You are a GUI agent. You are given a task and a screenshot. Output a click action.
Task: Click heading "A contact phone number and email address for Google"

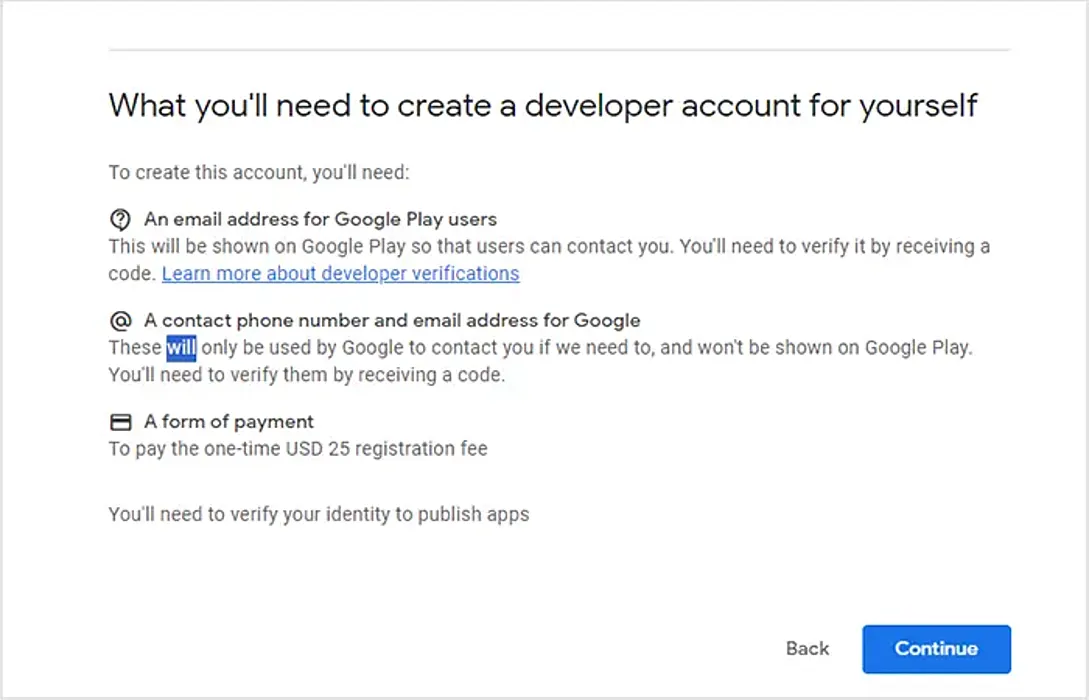[392, 321]
